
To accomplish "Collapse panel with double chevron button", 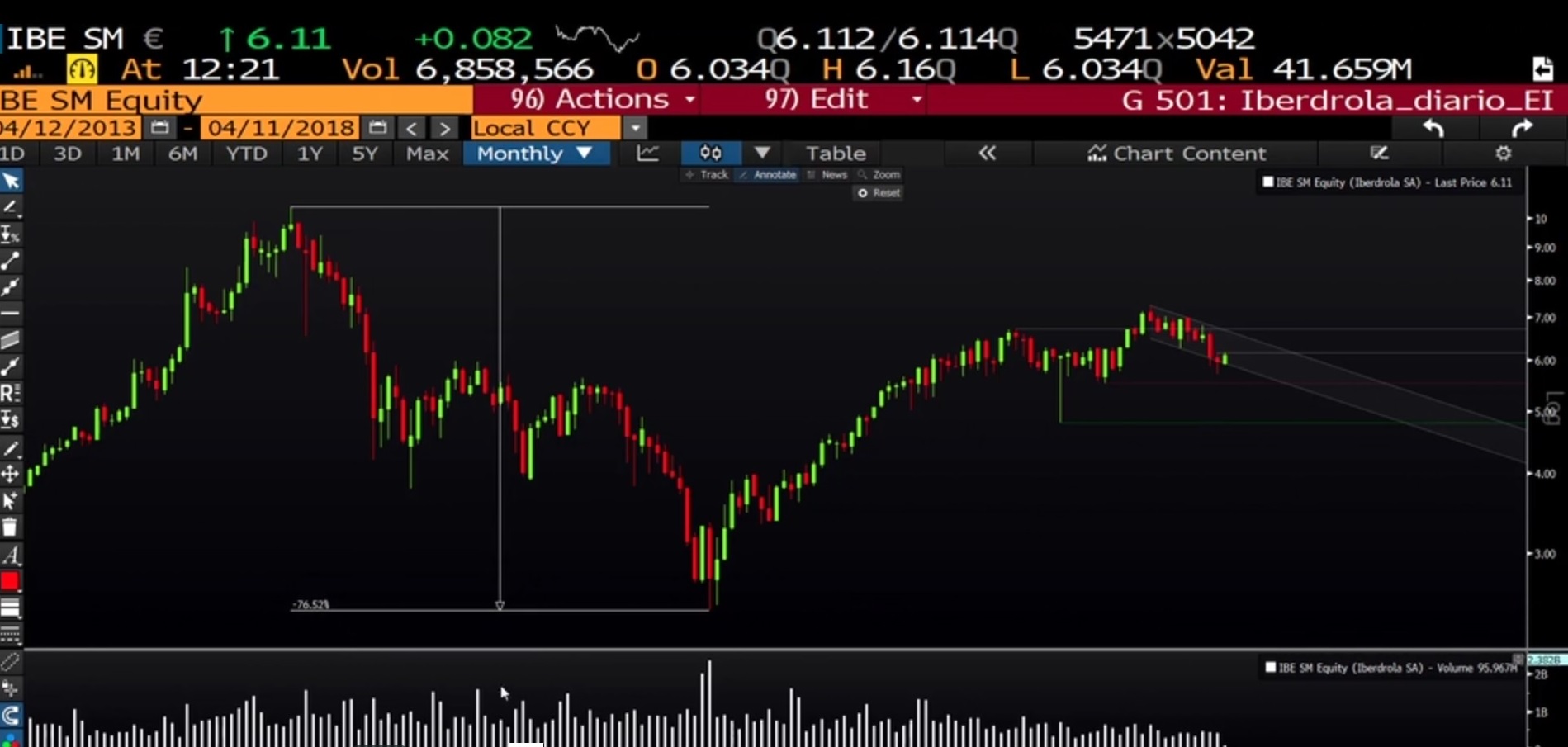I will [x=987, y=153].
